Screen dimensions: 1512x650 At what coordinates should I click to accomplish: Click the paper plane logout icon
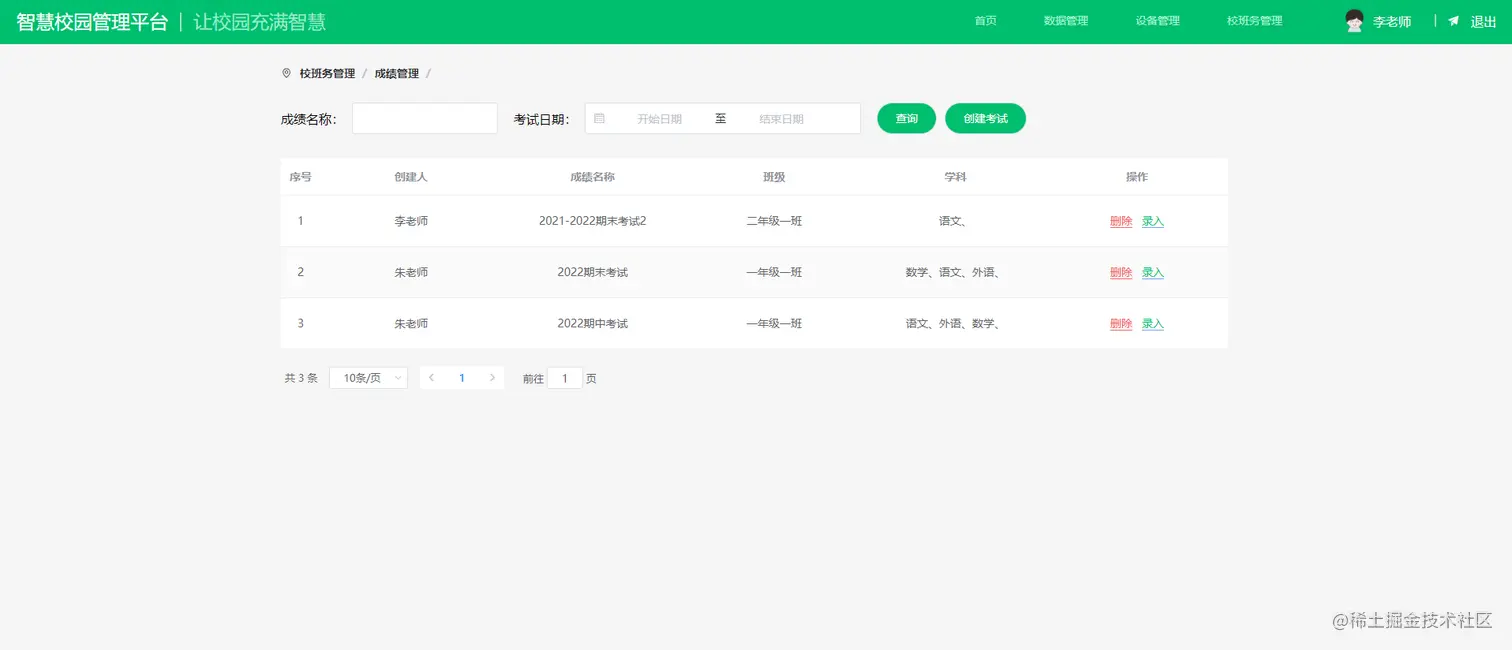coord(1453,21)
